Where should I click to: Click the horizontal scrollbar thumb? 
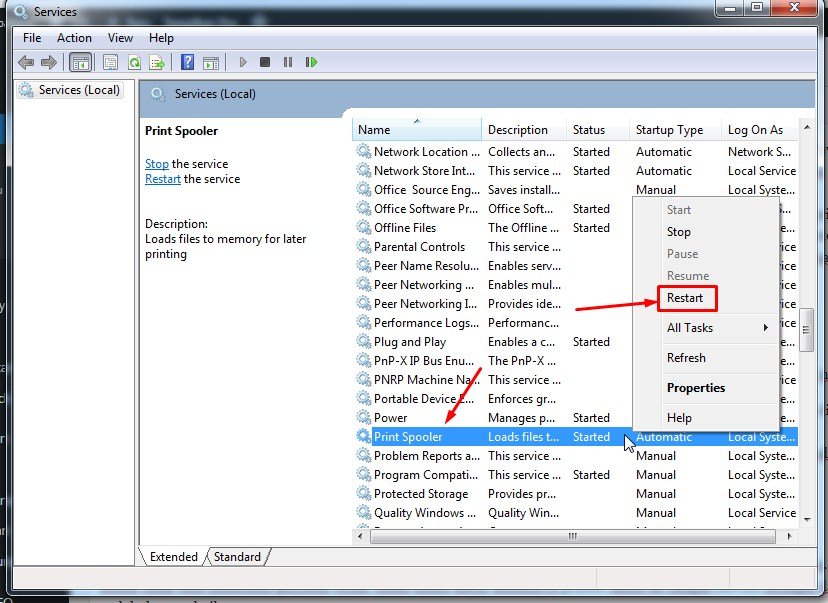point(573,536)
